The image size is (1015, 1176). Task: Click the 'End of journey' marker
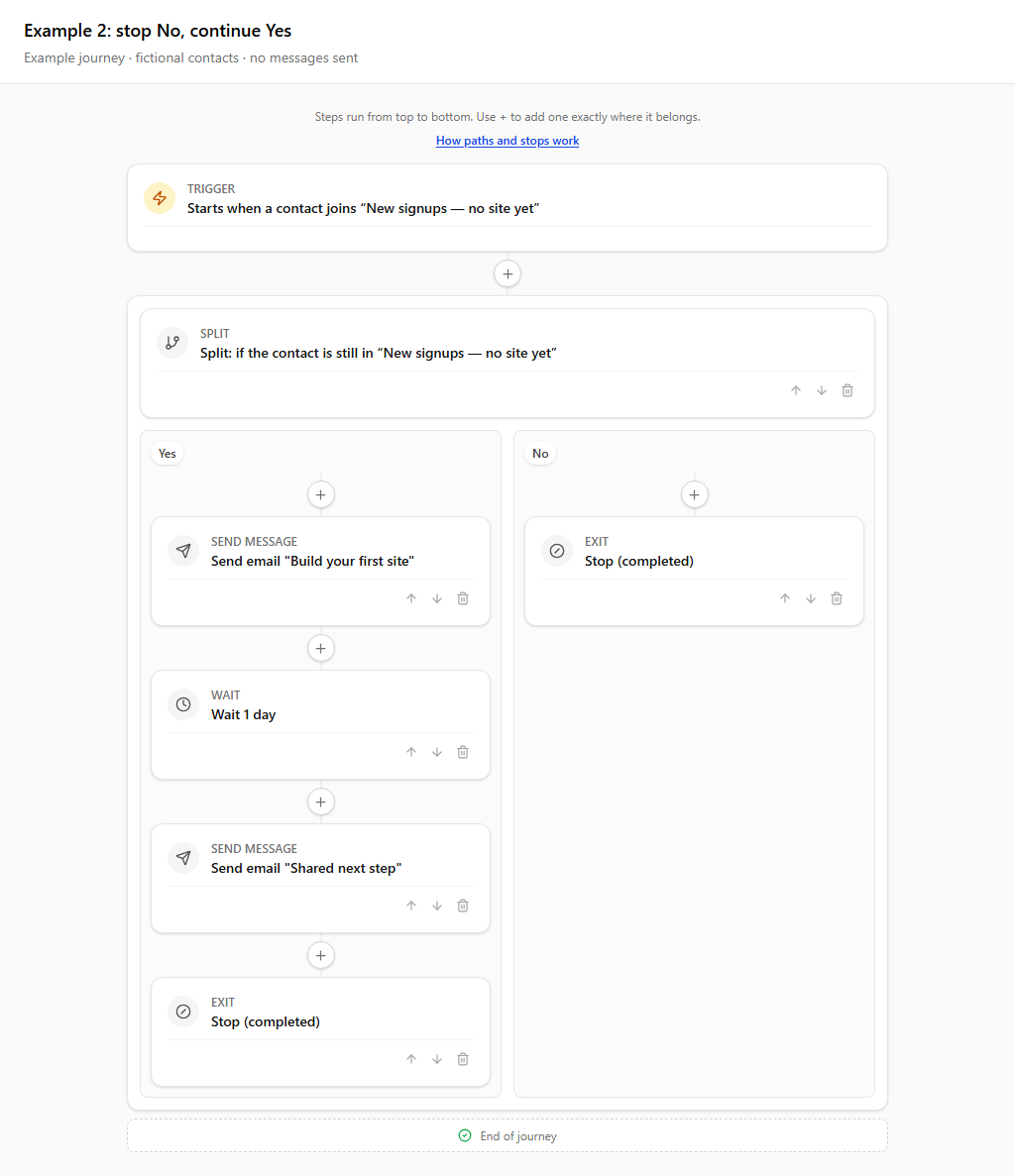(x=507, y=1135)
